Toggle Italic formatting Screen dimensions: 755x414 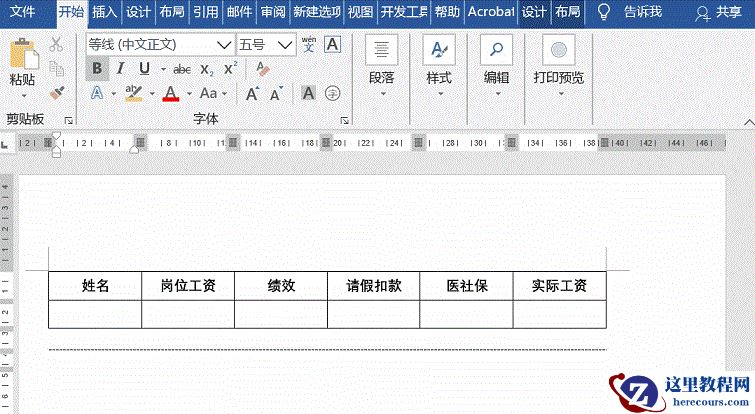120,68
